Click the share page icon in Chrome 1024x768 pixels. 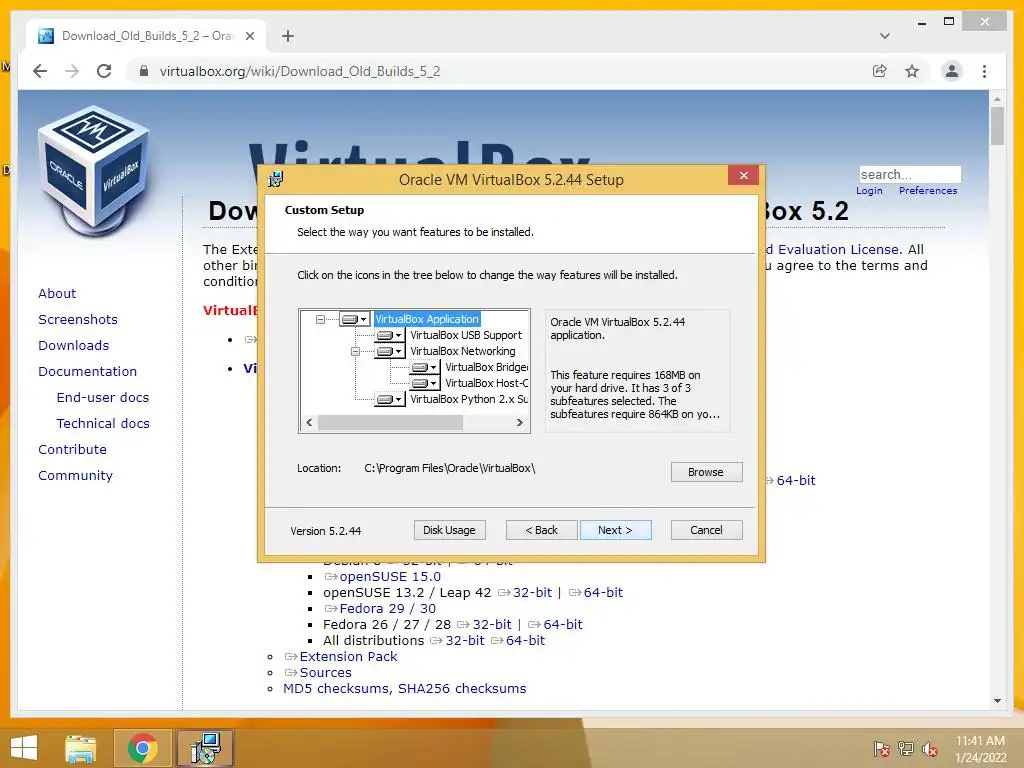click(880, 71)
